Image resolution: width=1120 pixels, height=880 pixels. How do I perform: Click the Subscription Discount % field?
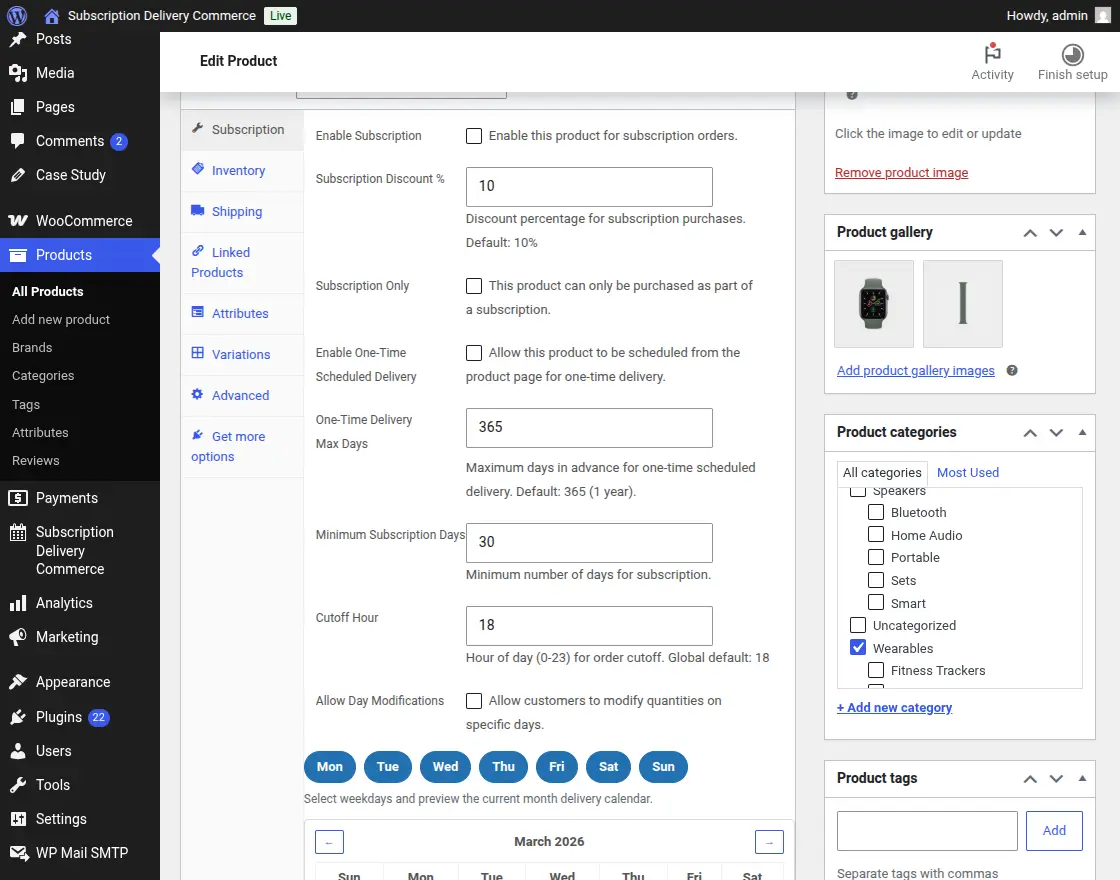click(x=589, y=187)
